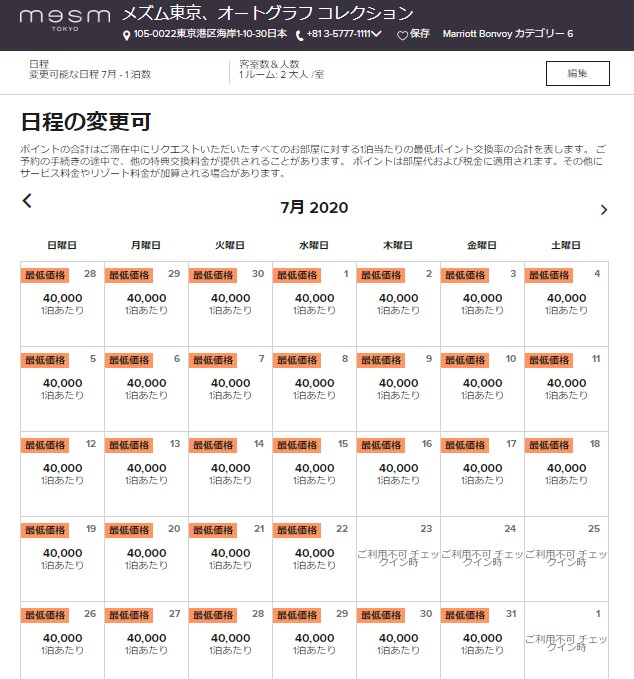Click unavailable July 23 cell

[x=398, y=559]
